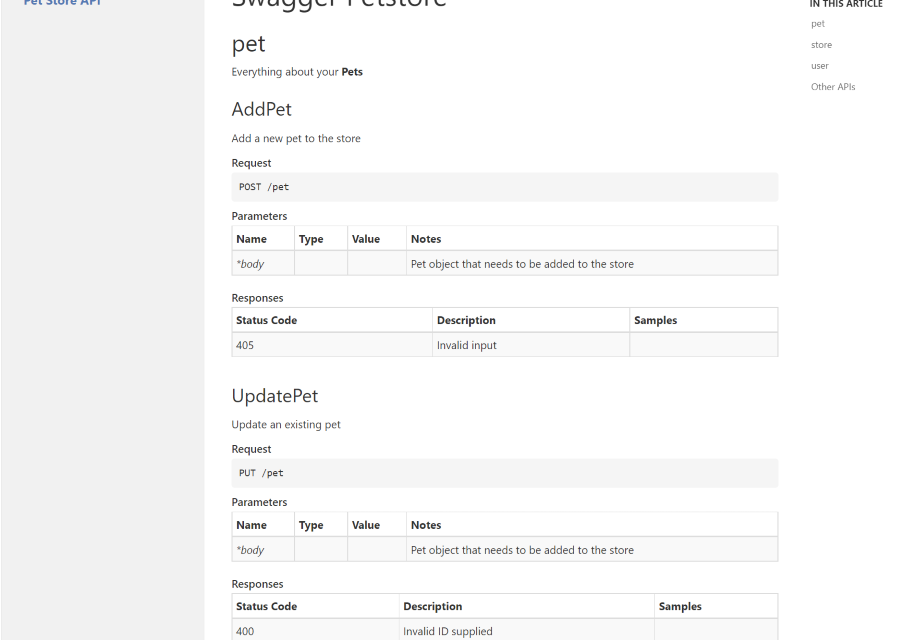The image size is (900, 640).
Task: Click the *body parameter under AddPet
Action: pos(250,264)
